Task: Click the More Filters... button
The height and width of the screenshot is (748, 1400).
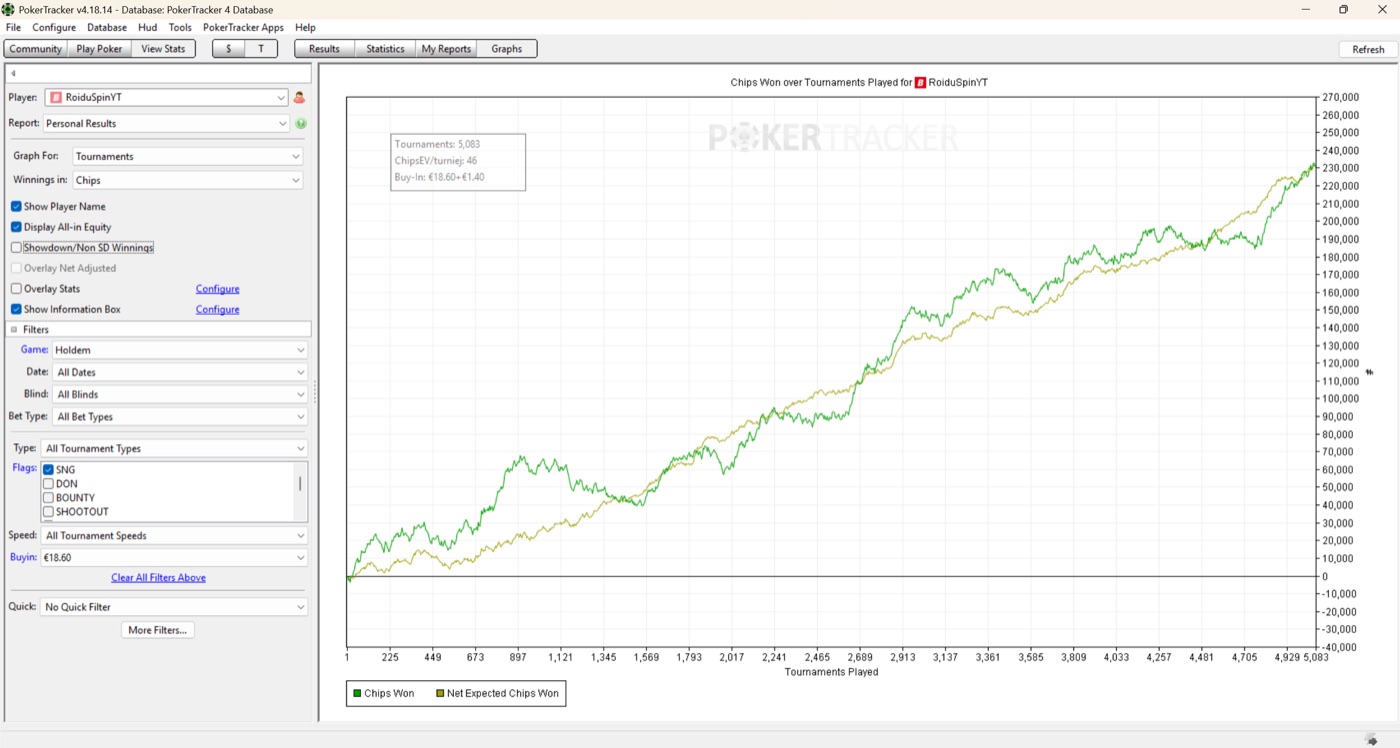Action: (x=158, y=630)
